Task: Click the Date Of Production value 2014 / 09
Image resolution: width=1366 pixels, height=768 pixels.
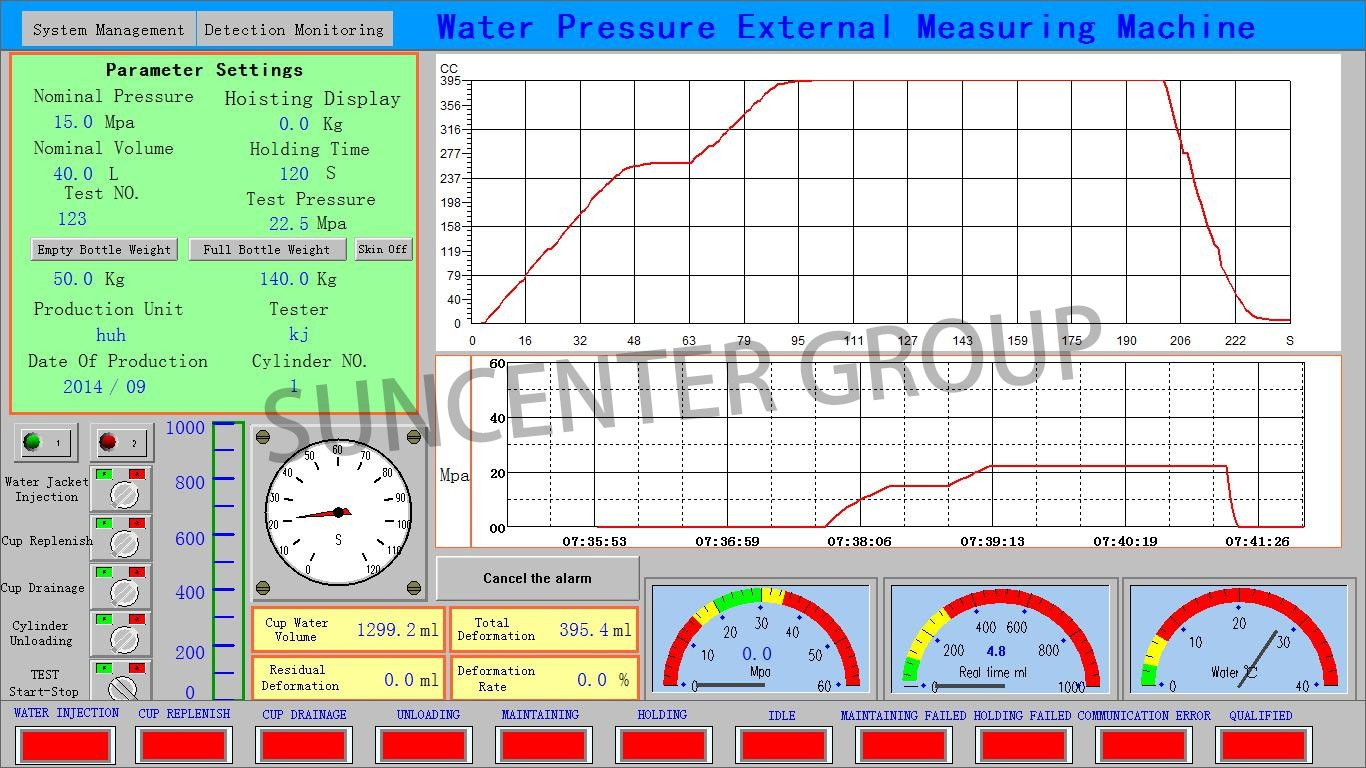Action: [104, 387]
